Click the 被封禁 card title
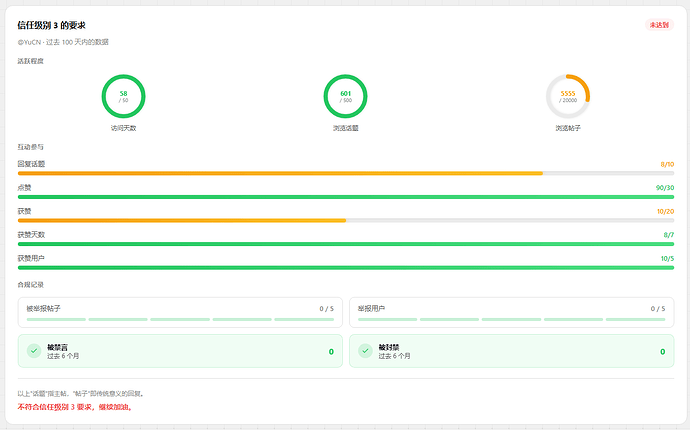Screen dimensions: 690x430 pyautogui.click(x=389, y=347)
